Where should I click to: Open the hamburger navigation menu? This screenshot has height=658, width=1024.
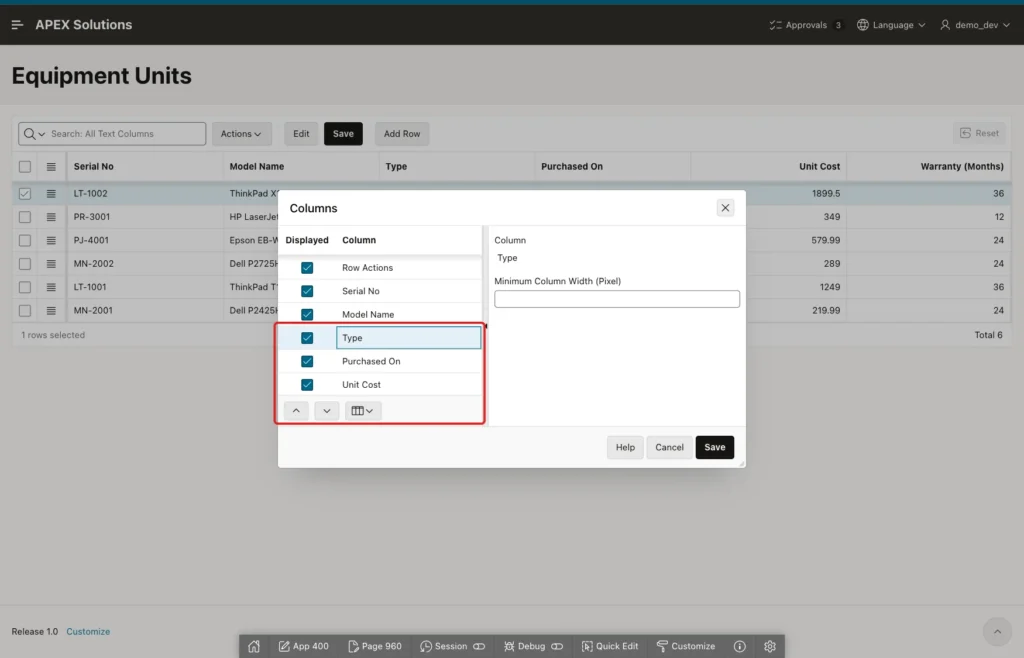click(x=18, y=25)
